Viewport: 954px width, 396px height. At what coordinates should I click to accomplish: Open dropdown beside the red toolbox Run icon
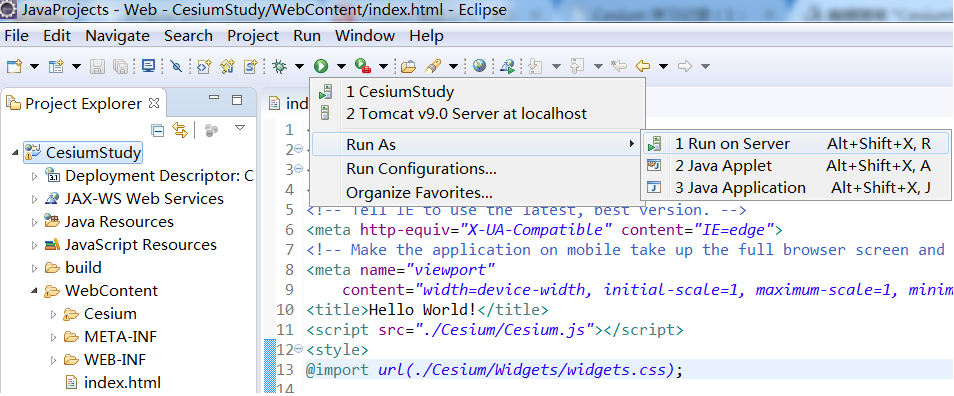(x=383, y=66)
